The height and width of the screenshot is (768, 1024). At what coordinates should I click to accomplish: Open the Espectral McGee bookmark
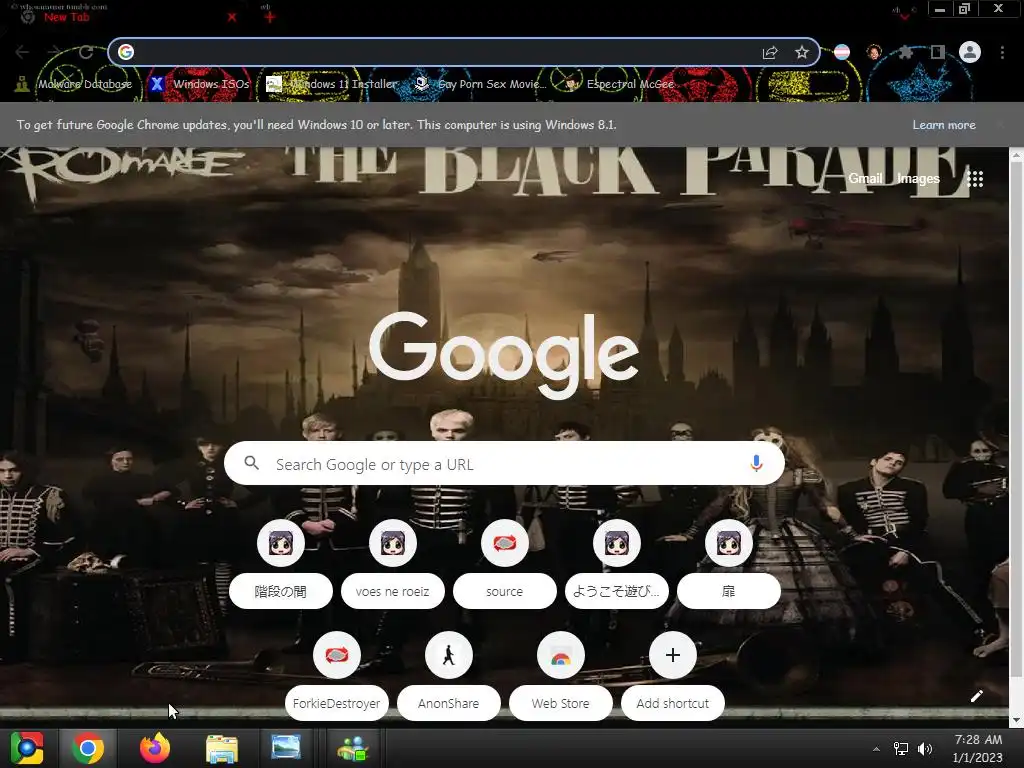(x=619, y=84)
